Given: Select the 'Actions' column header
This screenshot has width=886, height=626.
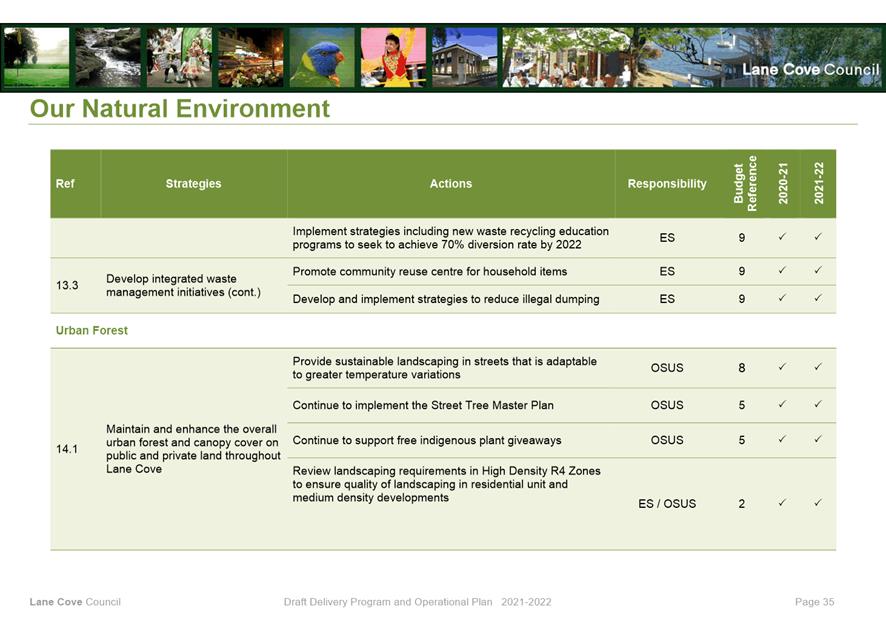Looking at the screenshot, I should point(451,184).
